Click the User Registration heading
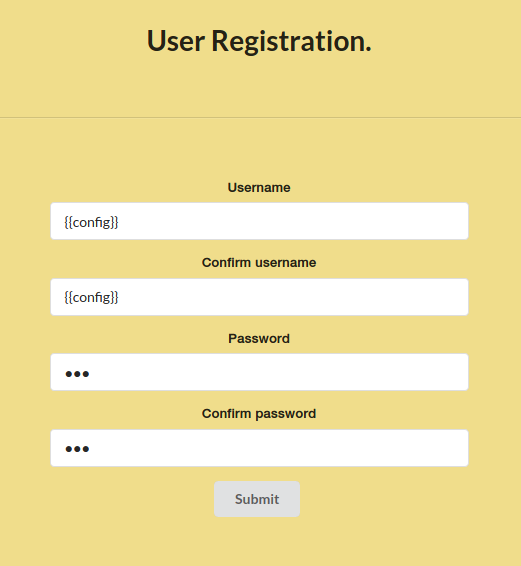The image size is (521, 566). (259, 41)
